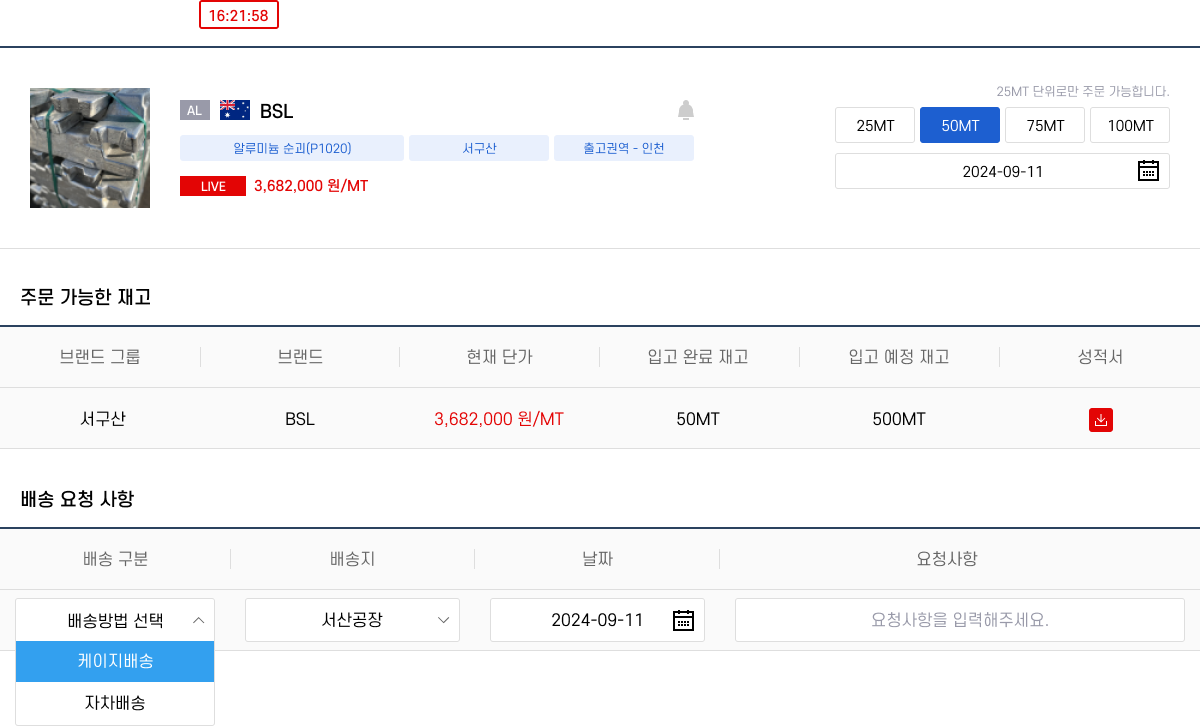
Task: Click the 알루미늄 순괴(P1020) tag
Action: click(x=292, y=148)
